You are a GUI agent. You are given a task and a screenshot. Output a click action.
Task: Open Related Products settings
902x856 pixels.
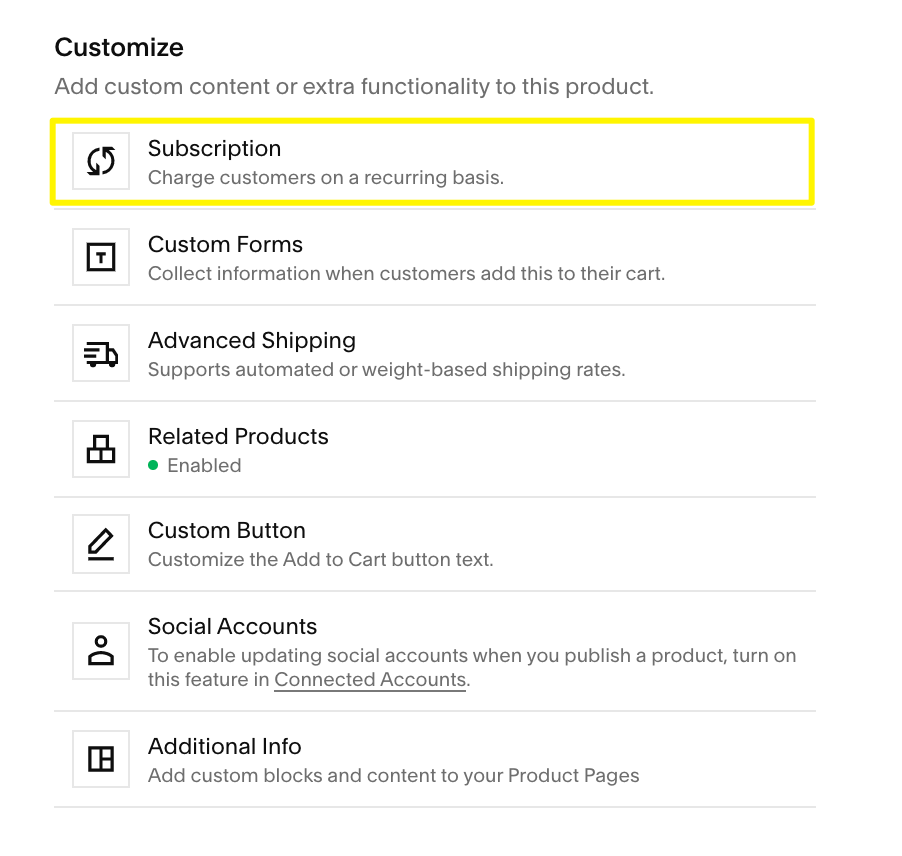pos(435,449)
